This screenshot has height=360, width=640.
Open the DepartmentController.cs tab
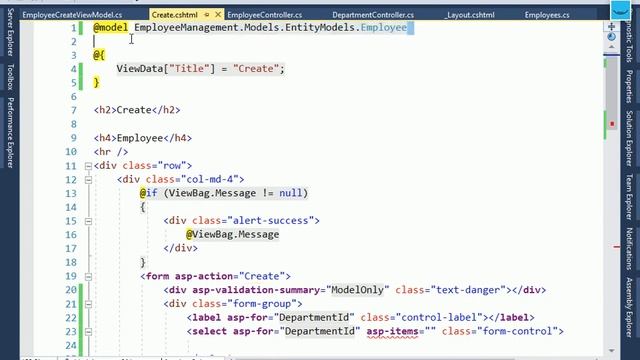[x=373, y=15]
